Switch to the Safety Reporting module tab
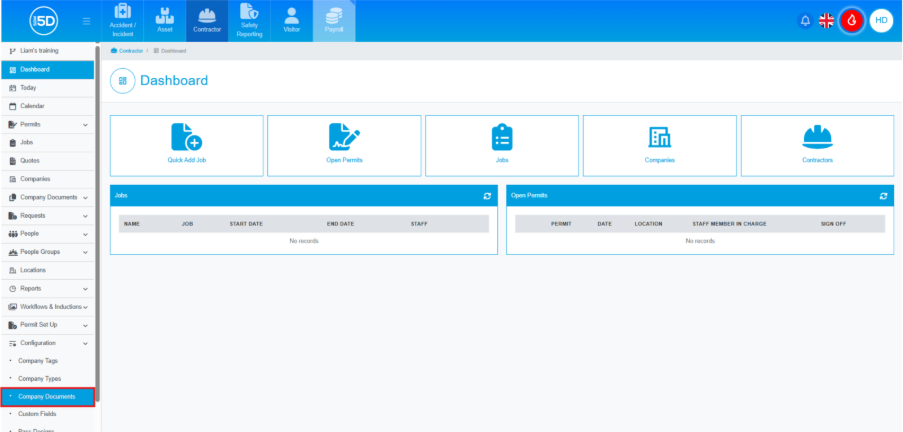Image resolution: width=903 pixels, height=432 pixels. (250, 22)
